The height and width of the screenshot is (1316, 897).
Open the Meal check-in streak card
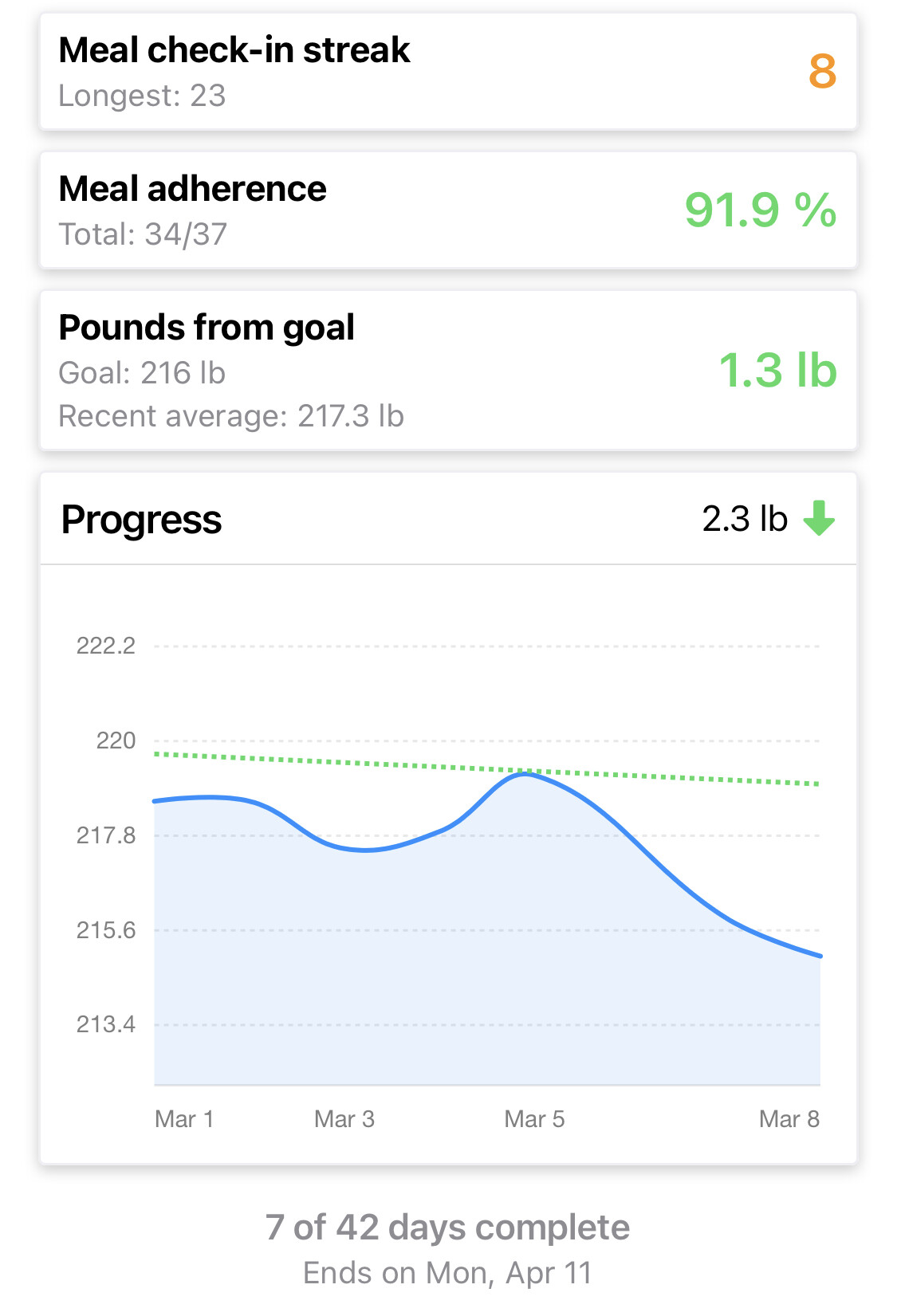point(448,72)
